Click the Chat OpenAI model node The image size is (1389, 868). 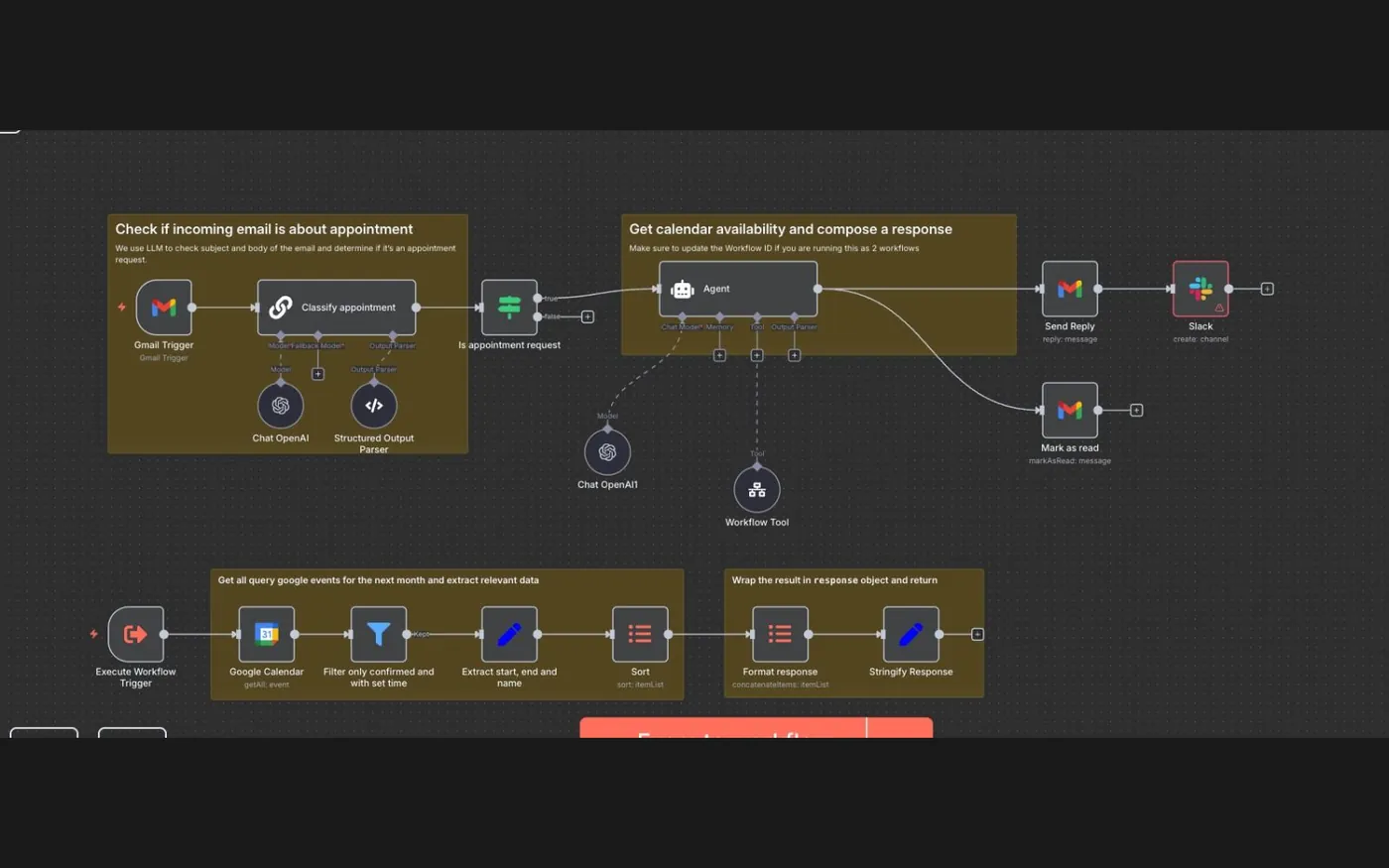point(281,406)
